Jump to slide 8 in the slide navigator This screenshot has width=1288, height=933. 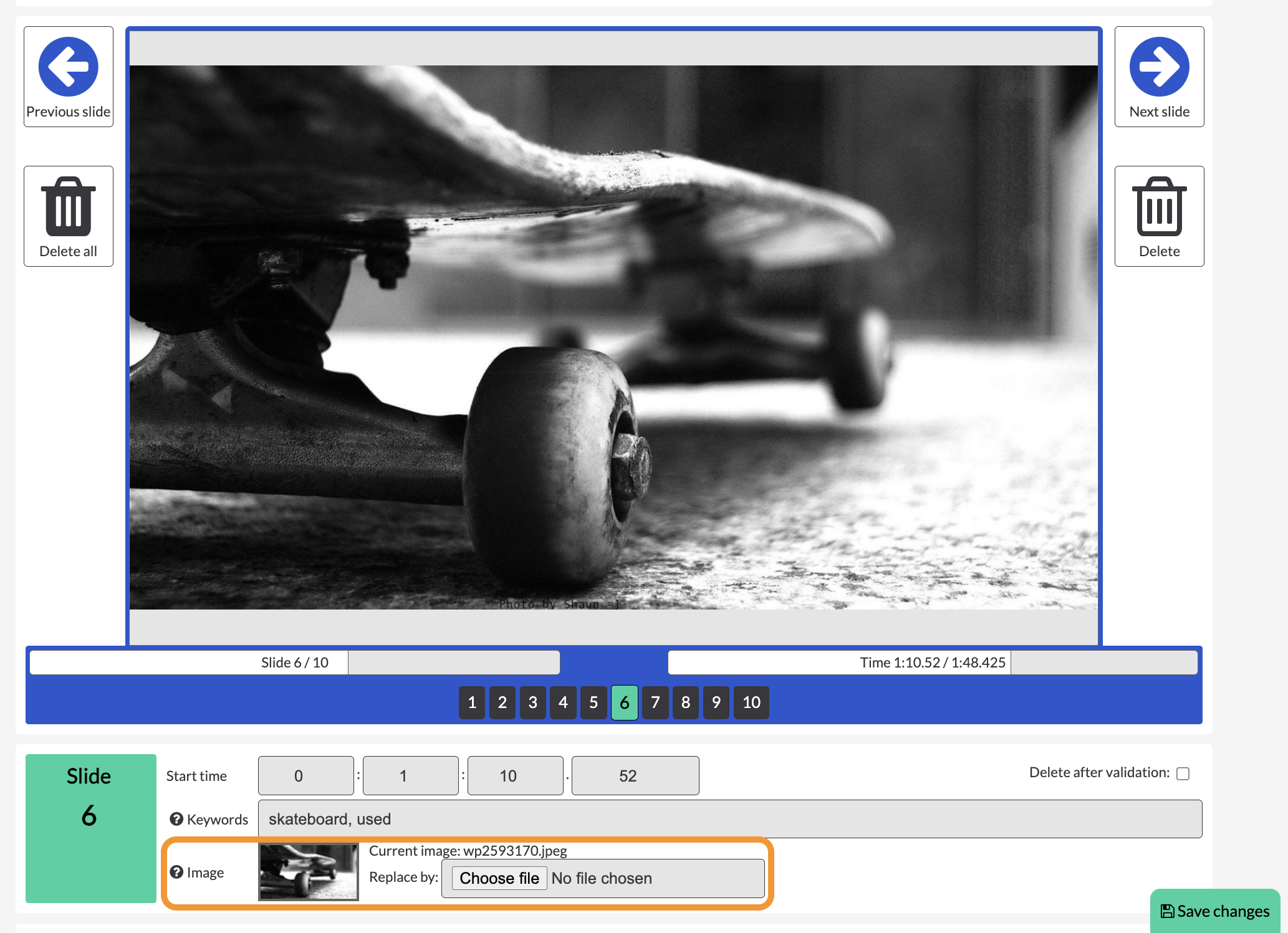point(686,702)
